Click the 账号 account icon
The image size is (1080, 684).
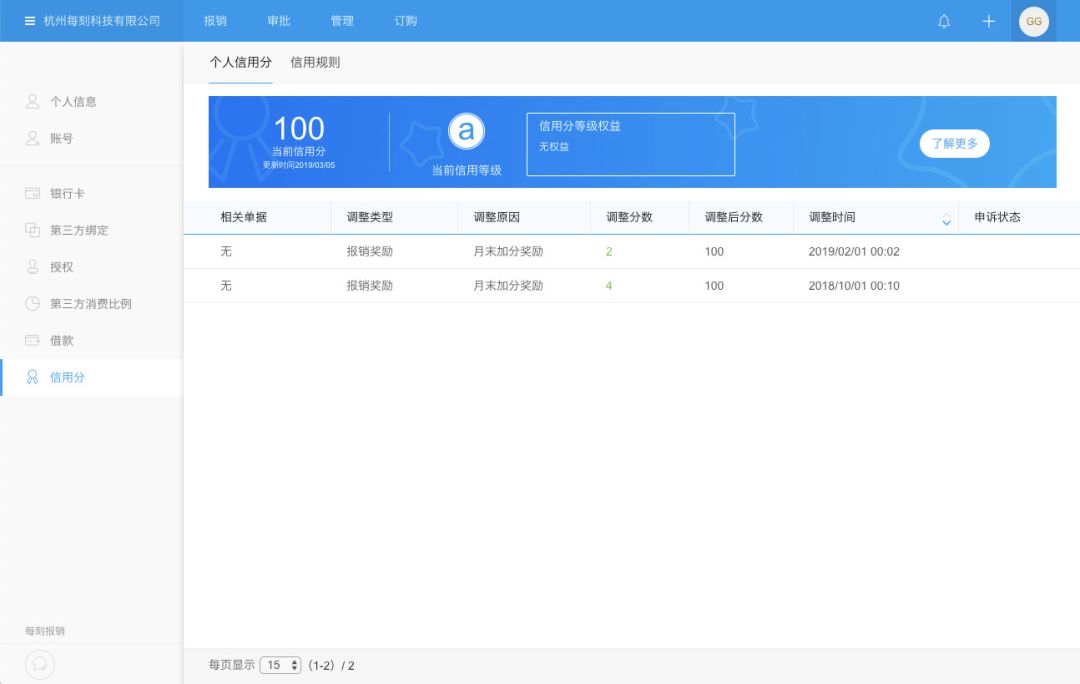(x=32, y=138)
